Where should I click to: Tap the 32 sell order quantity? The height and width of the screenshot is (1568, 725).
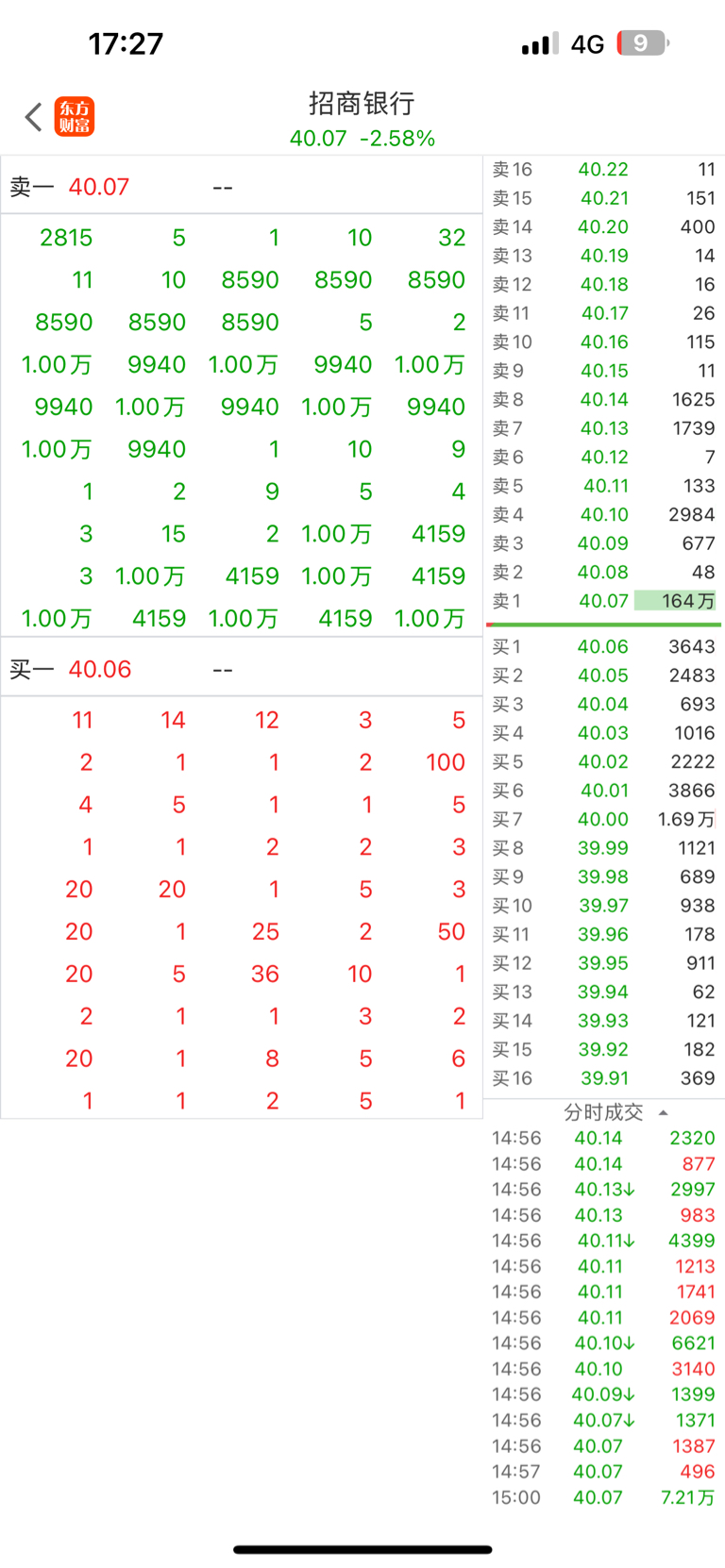451,238
